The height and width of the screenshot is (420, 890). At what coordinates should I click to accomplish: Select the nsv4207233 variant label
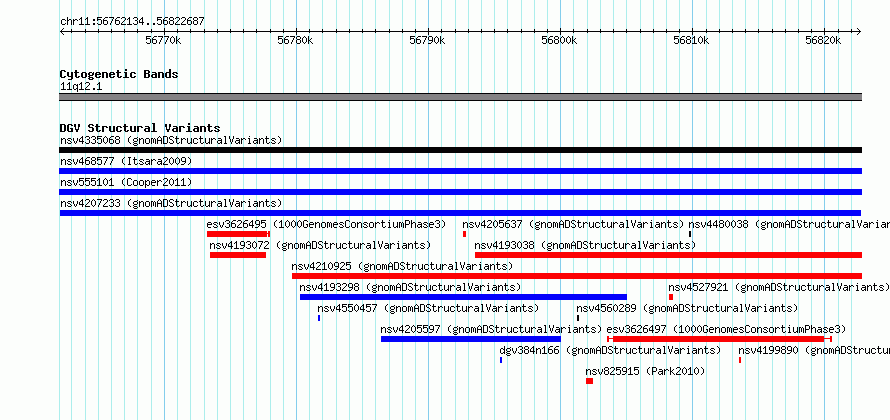(x=171, y=203)
